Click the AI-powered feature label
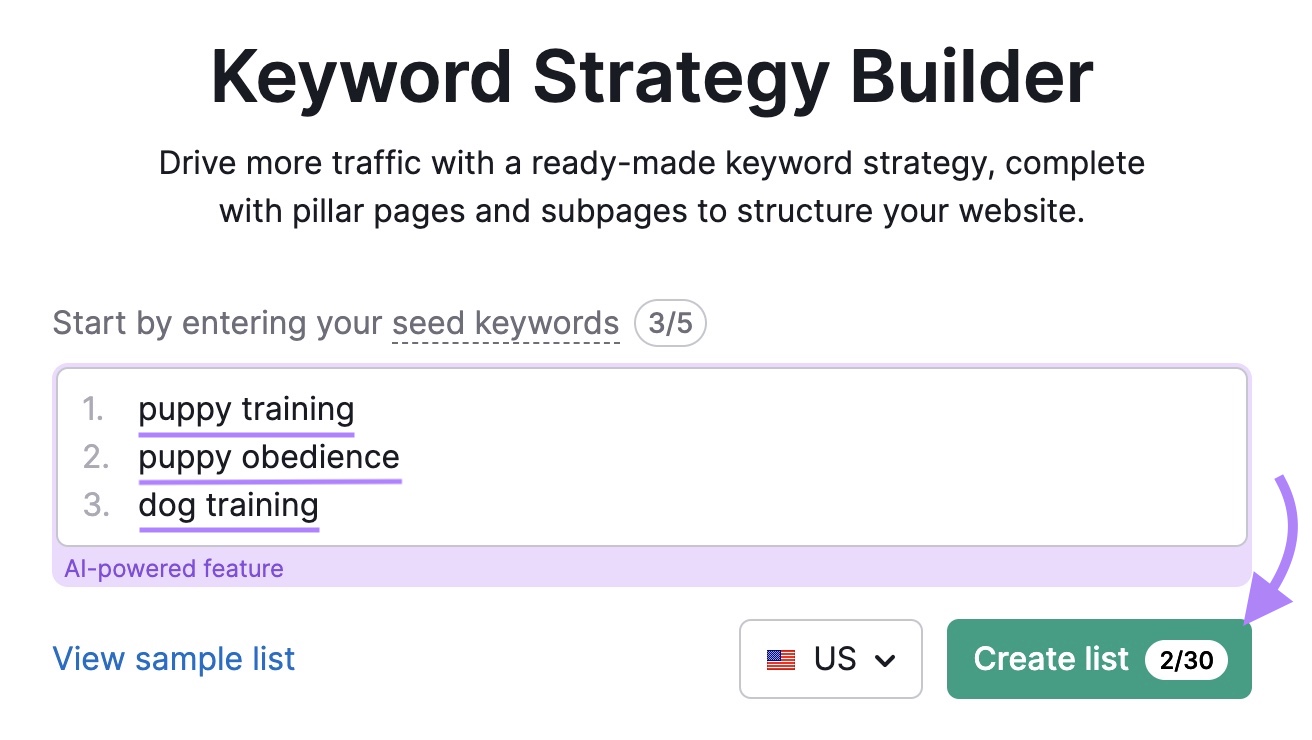Screen dimensions: 1312x740 click(x=174, y=569)
